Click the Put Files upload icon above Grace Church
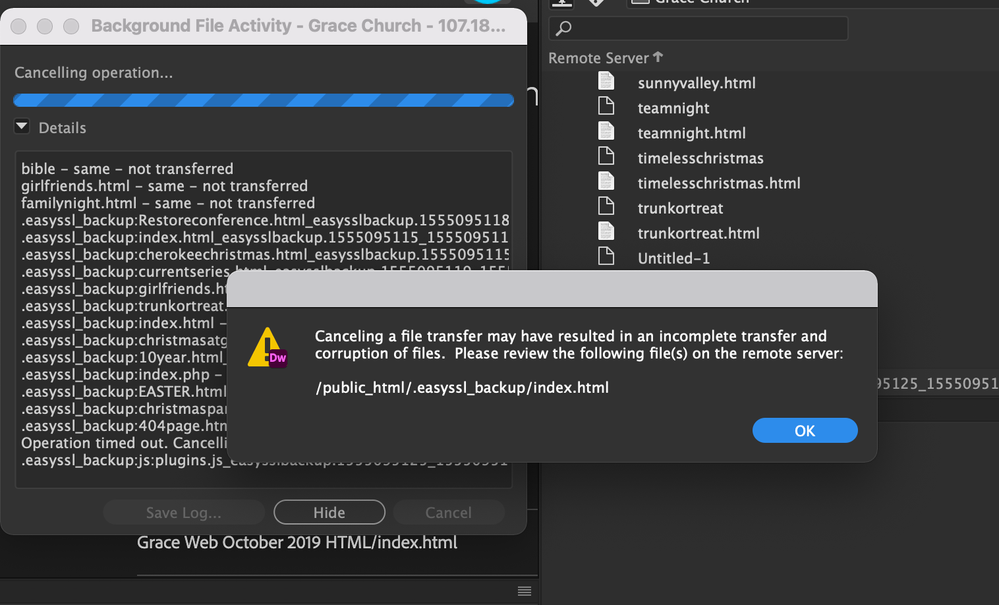Image resolution: width=999 pixels, height=605 pixels. [x=563, y=4]
